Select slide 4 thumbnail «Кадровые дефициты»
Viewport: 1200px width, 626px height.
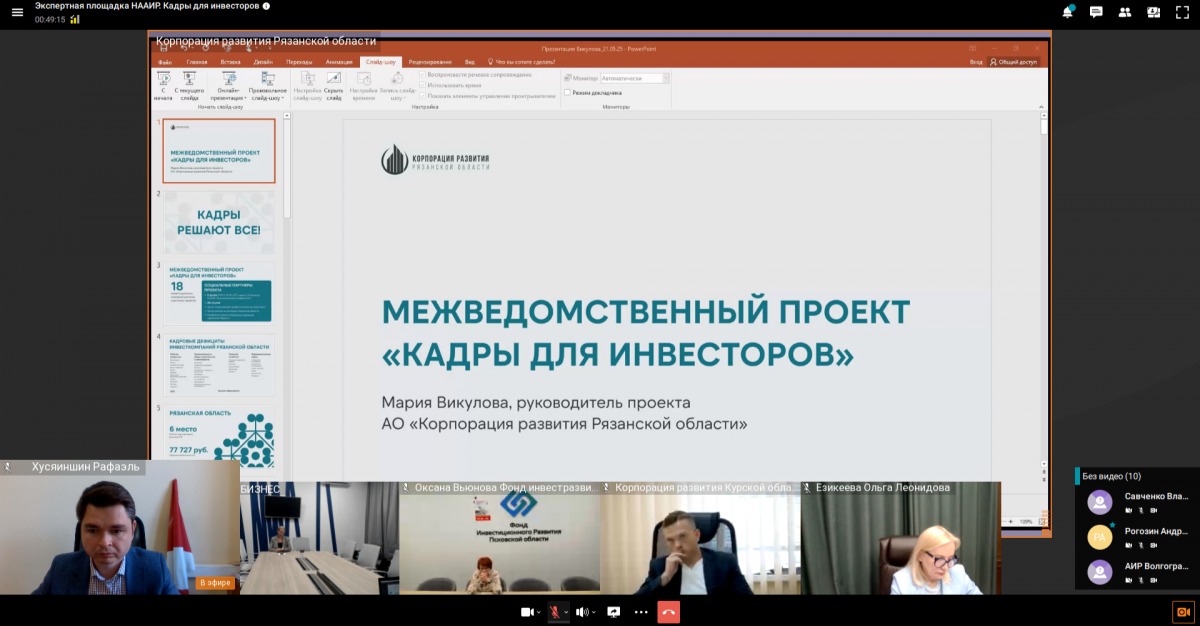(219, 365)
